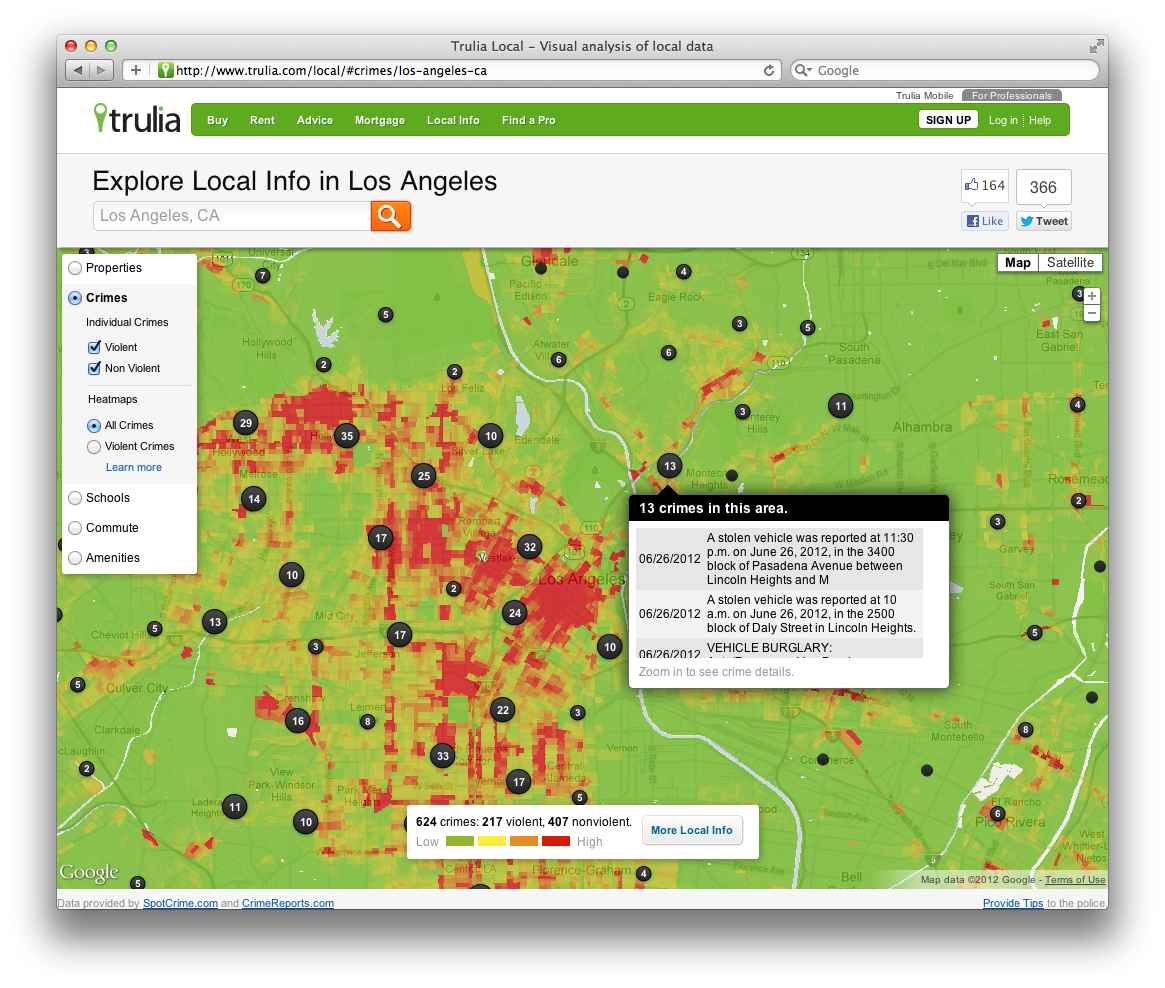Click the browser forward arrow
1165x988 pixels.
pyautogui.click(x=102, y=71)
